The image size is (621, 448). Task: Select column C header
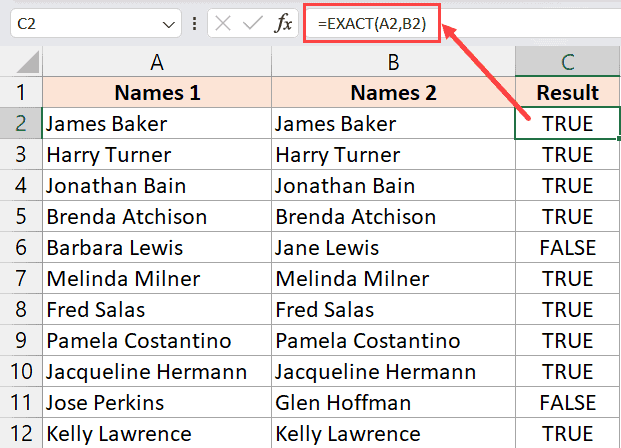(567, 62)
